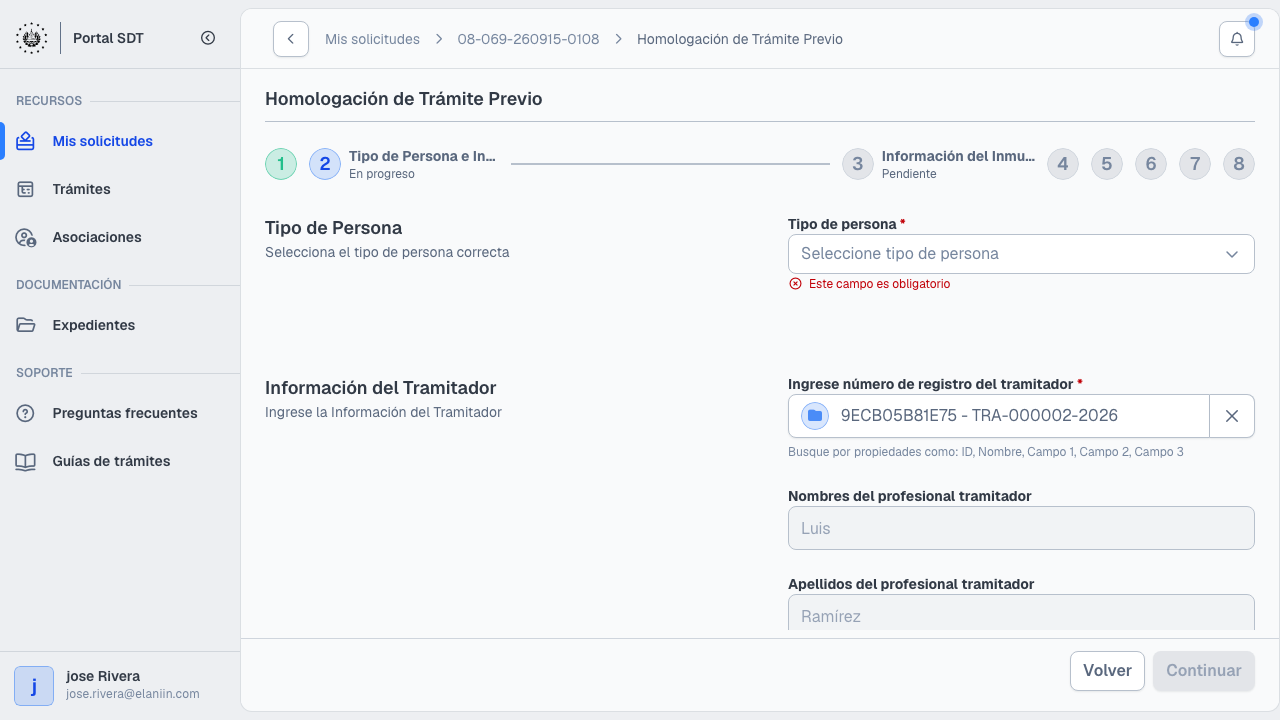The height and width of the screenshot is (720, 1280).
Task: Open notifications bell
Action: (x=1237, y=39)
